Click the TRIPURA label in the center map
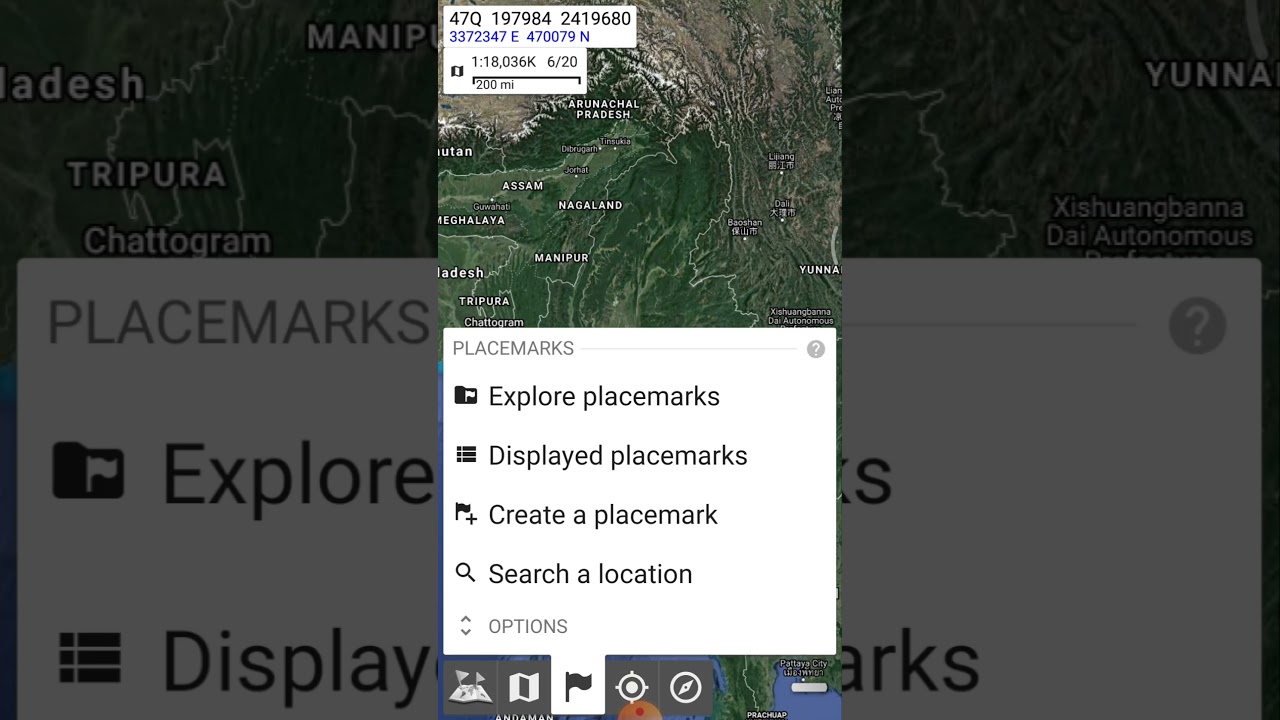Viewport: 1280px width, 720px height. tap(485, 301)
